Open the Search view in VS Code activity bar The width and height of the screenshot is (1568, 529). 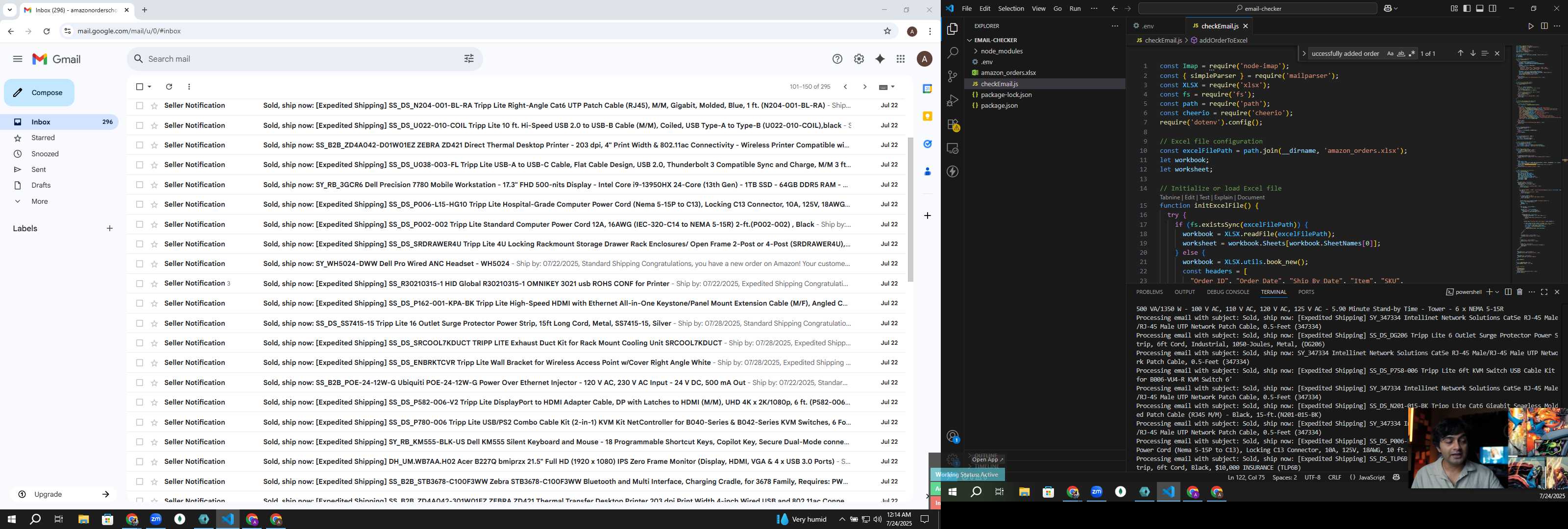(953, 53)
